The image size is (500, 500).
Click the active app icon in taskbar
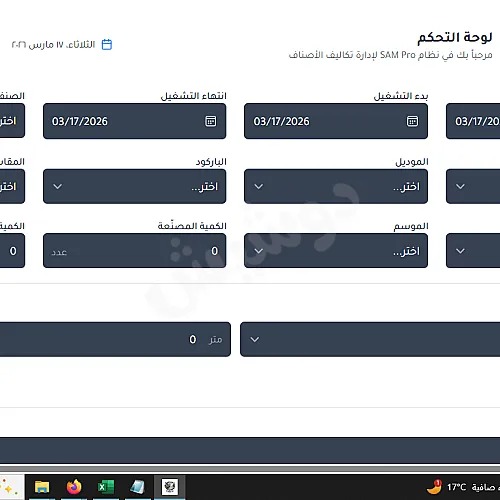(x=169, y=487)
